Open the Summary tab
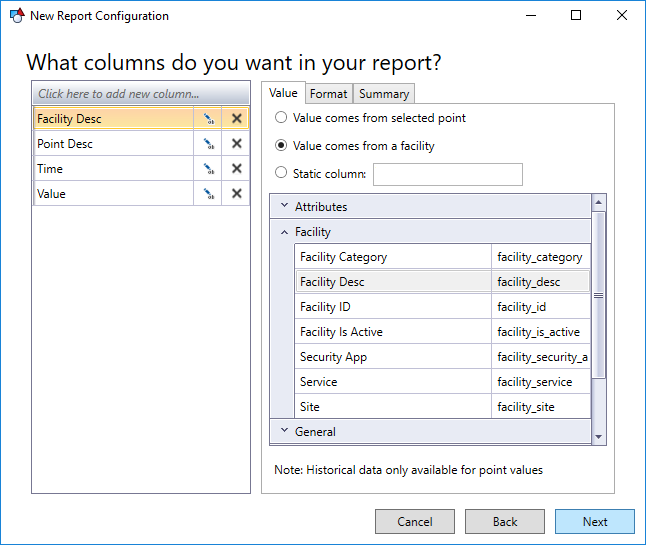 coord(384,94)
